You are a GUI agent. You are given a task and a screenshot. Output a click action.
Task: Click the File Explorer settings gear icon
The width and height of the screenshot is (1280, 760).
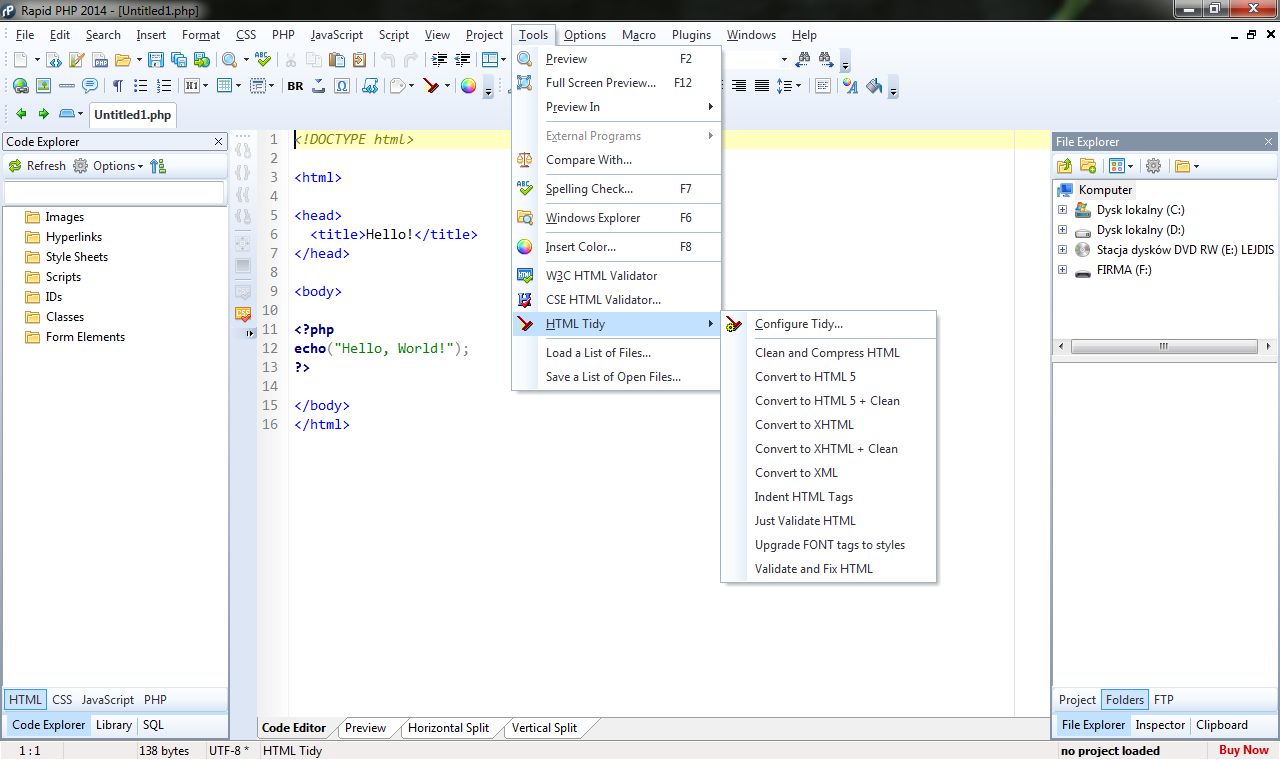click(1153, 166)
